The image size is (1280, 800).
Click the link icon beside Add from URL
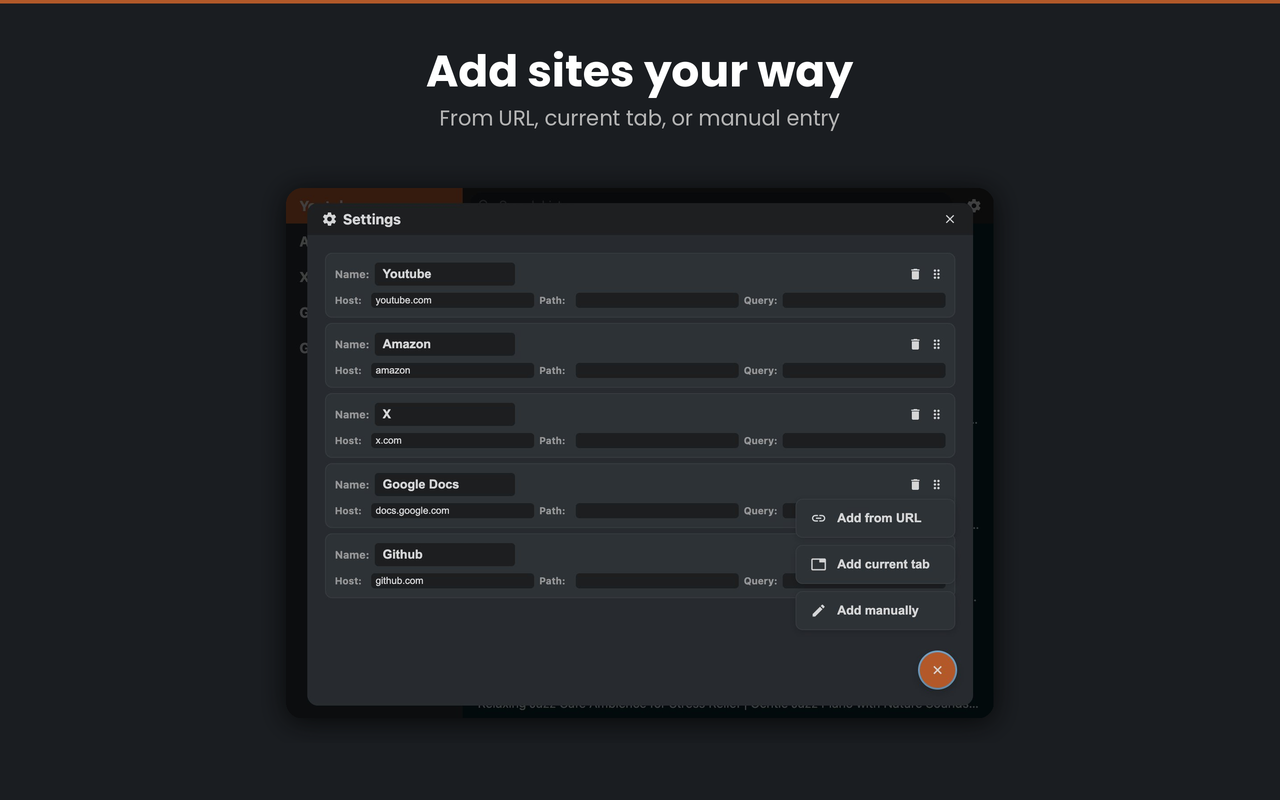[x=818, y=518]
